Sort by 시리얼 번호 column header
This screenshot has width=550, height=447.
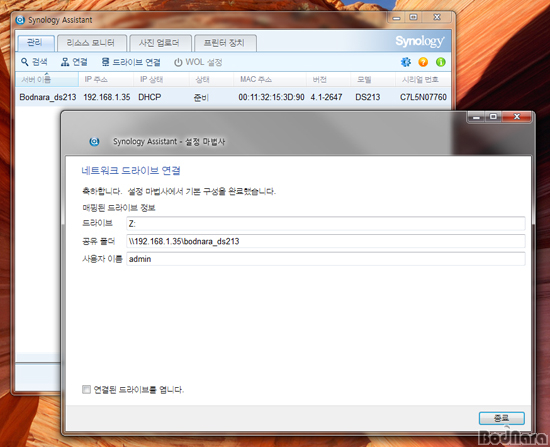(423, 79)
